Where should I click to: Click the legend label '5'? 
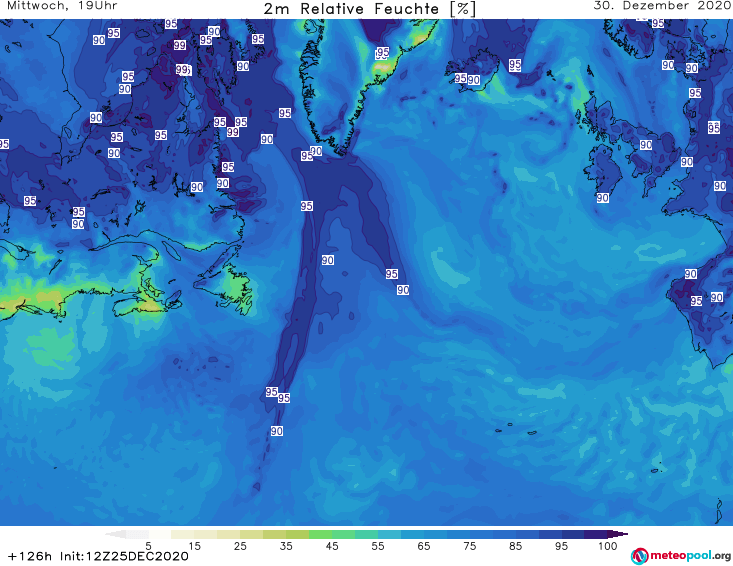click(x=148, y=546)
